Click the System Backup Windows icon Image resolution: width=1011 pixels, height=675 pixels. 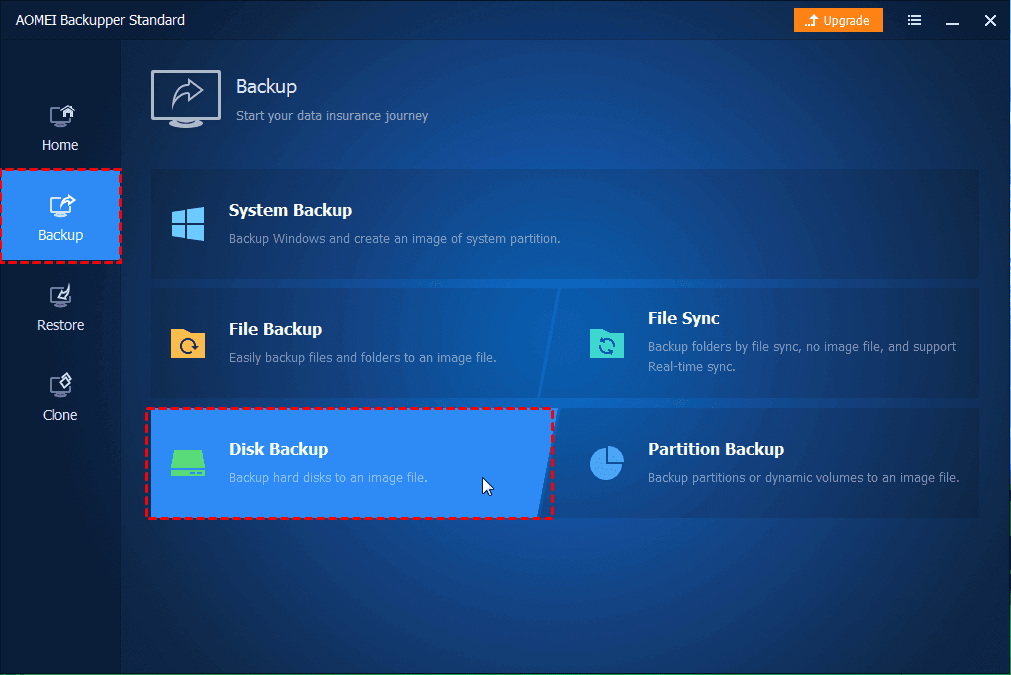(x=186, y=223)
